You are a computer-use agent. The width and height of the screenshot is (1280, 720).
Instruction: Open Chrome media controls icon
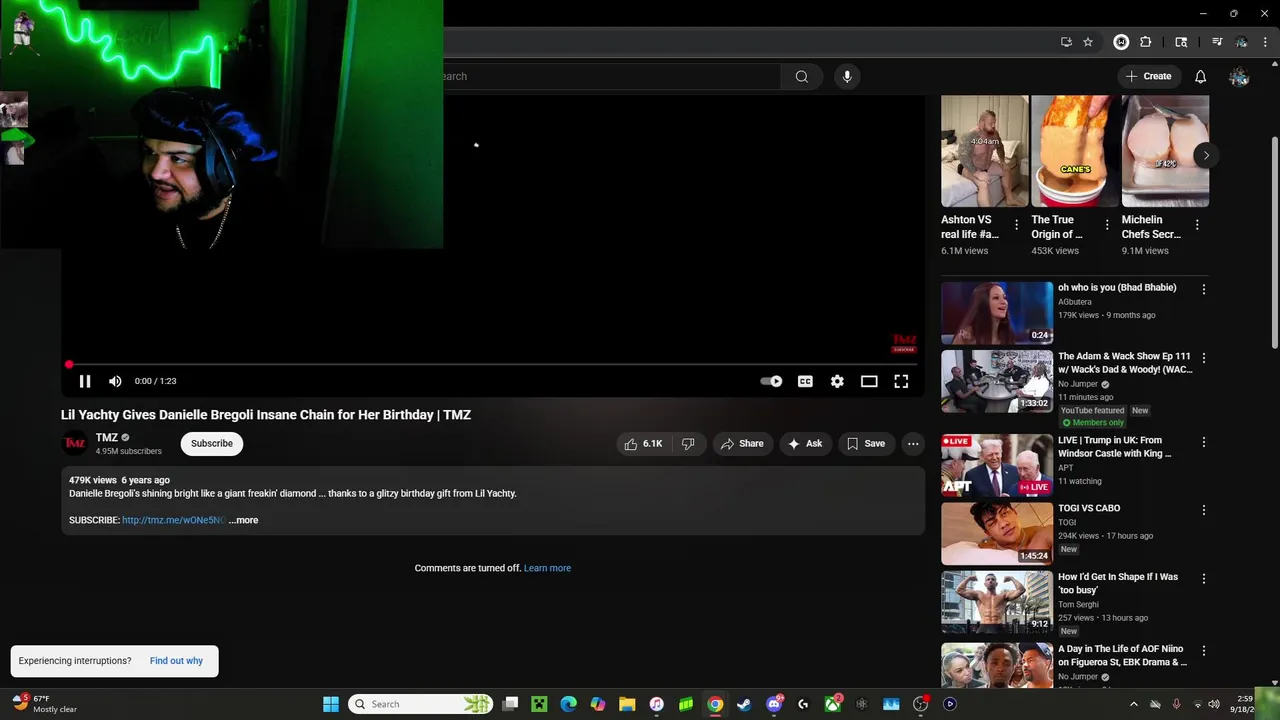tap(1217, 42)
